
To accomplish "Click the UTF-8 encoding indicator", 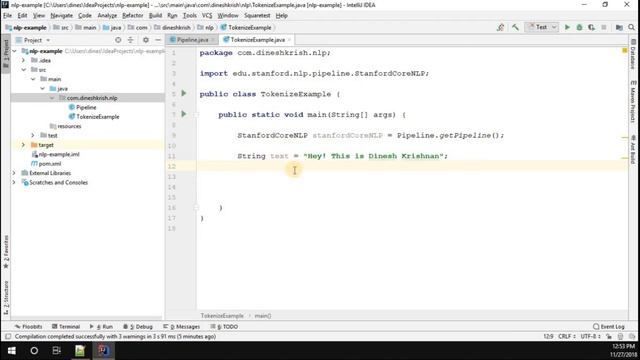I will (590, 337).
